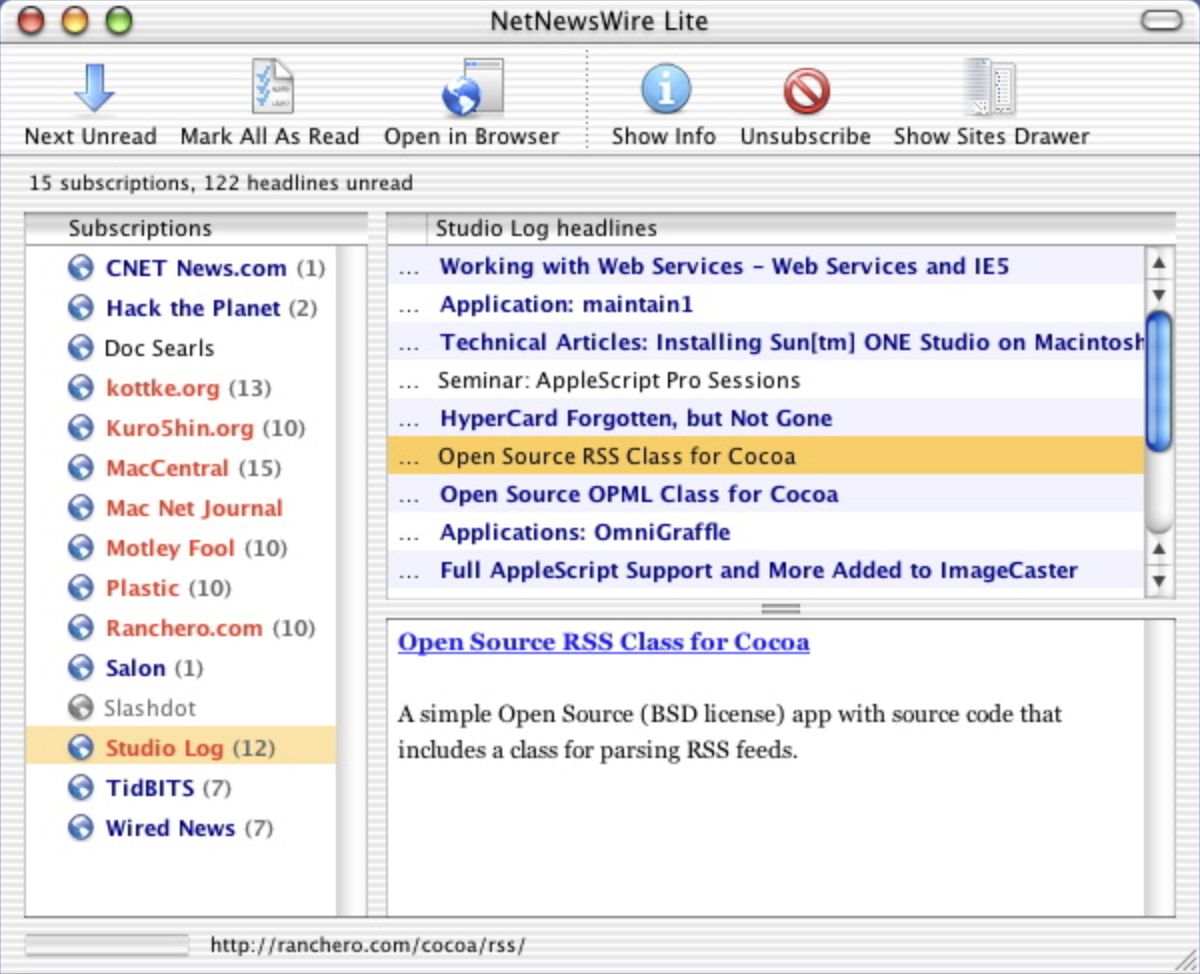Image resolution: width=1200 pixels, height=974 pixels.
Task: Click the globe icon beside Ranchero.com
Action: [x=80, y=628]
